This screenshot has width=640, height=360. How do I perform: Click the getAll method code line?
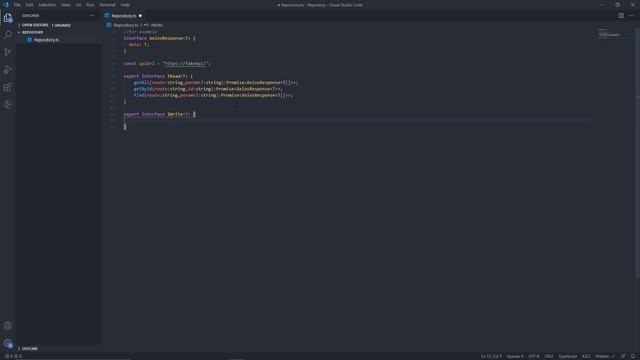216,82
